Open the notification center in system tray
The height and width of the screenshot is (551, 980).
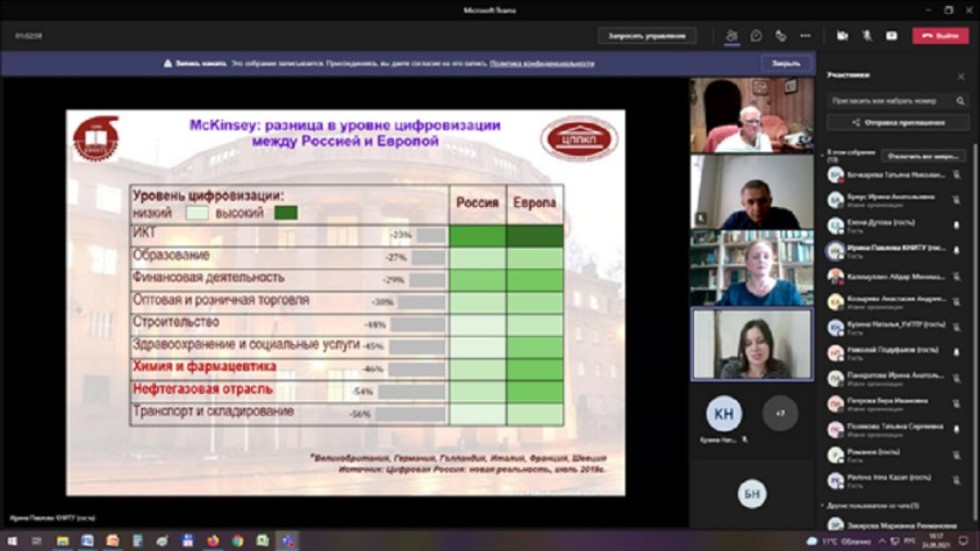(964, 541)
